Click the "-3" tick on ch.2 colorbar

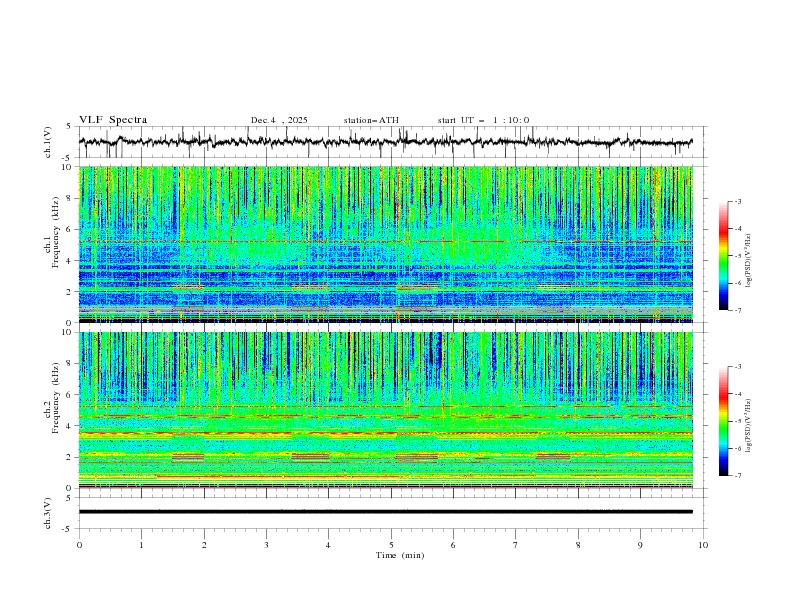tap(738, 367)
